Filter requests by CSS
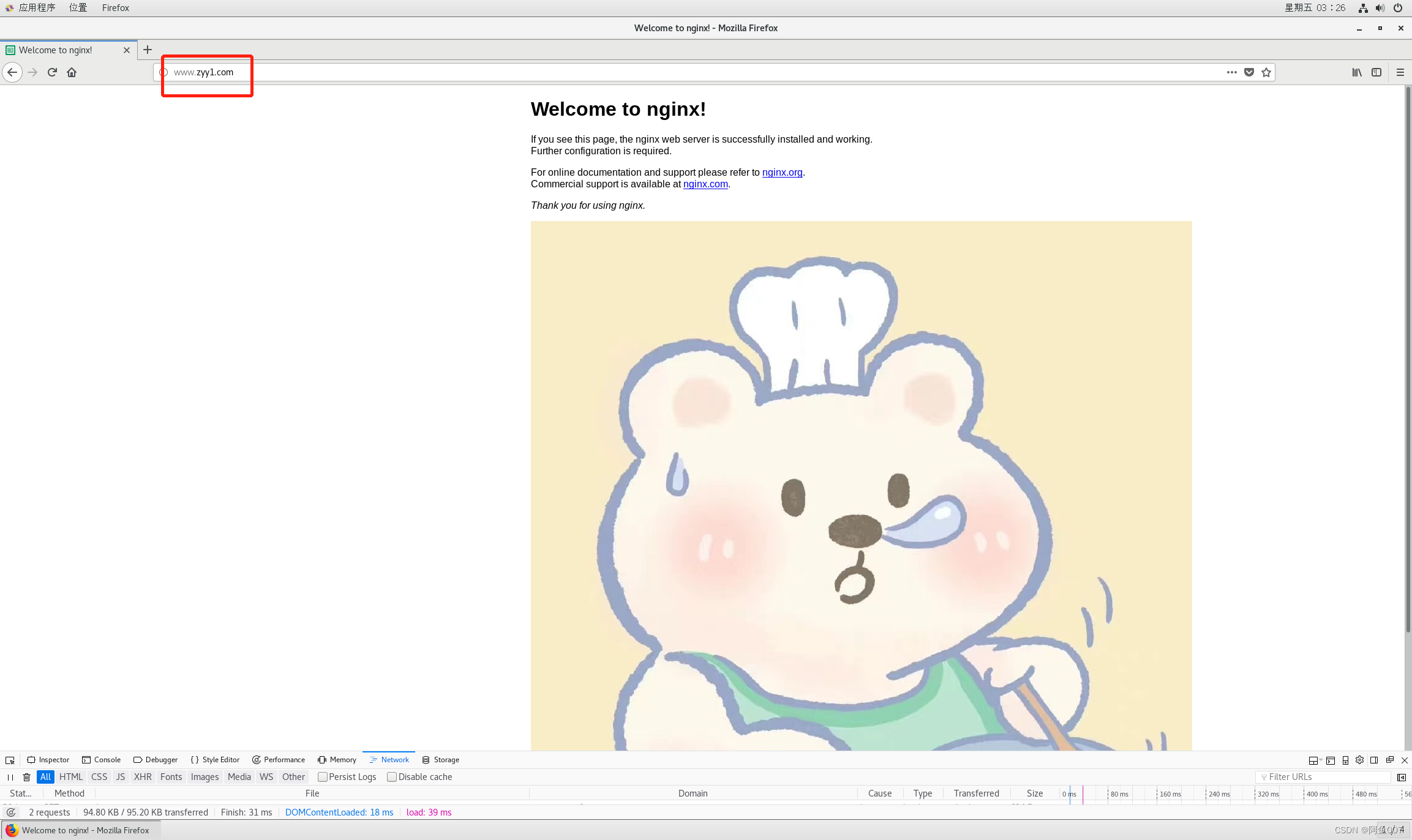This screenshot has width=1412, height=840. pos(99,777)
